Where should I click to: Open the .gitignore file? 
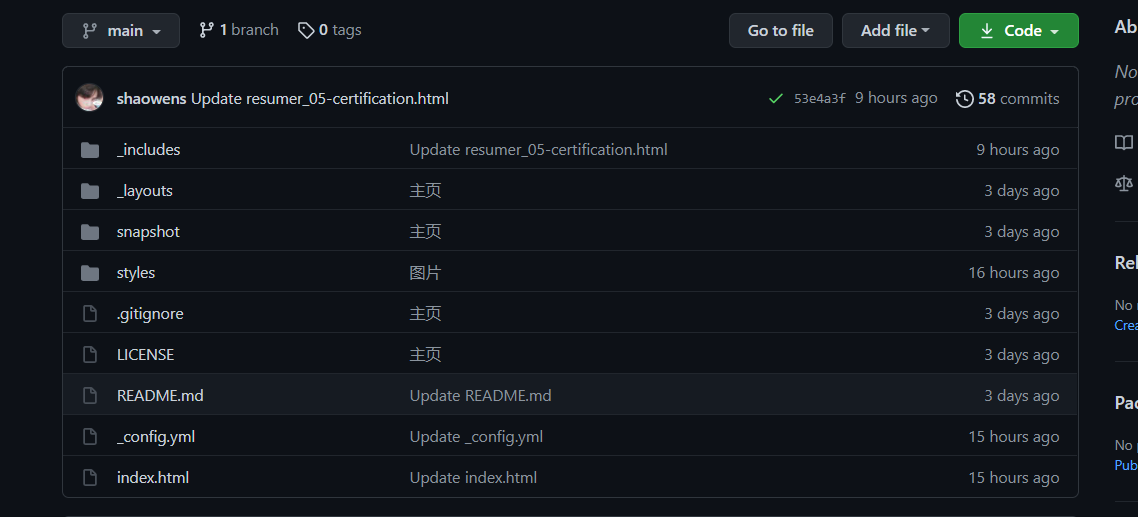(150, 314)
